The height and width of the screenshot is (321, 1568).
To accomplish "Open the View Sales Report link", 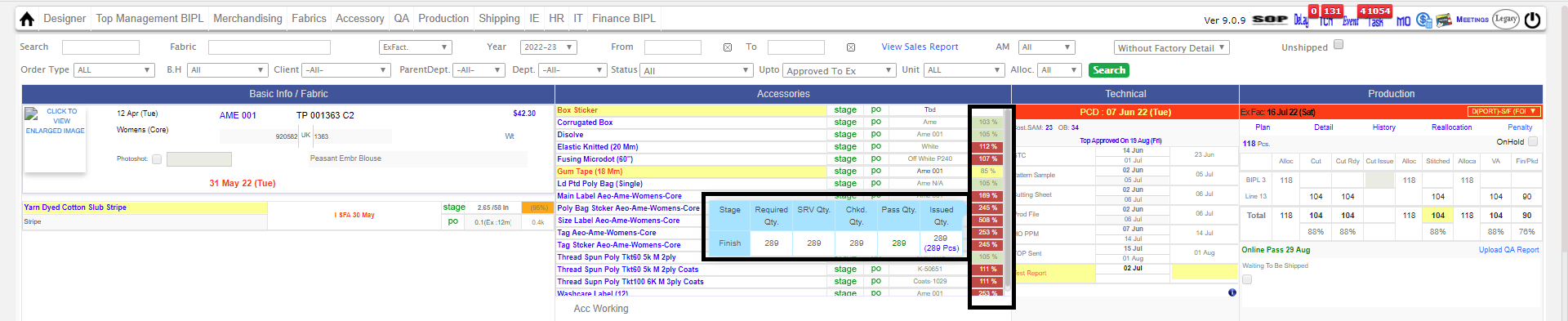I will pos(920,47).
